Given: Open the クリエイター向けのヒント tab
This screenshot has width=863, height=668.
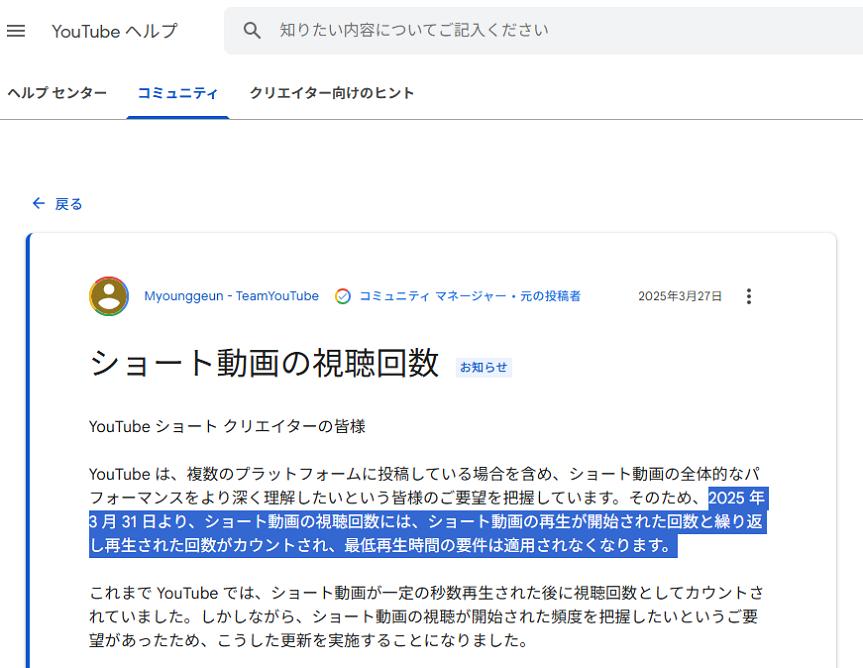Looking at the screenshot, I should pyautogui.click(x=331, y=93).
